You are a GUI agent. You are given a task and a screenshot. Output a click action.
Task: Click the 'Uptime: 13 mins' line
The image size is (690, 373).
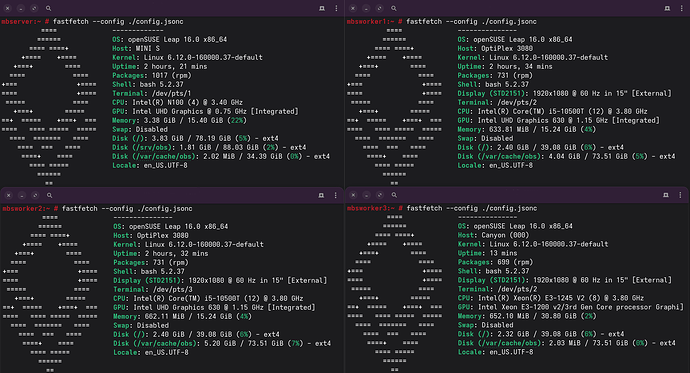click(x=488, y=253)
